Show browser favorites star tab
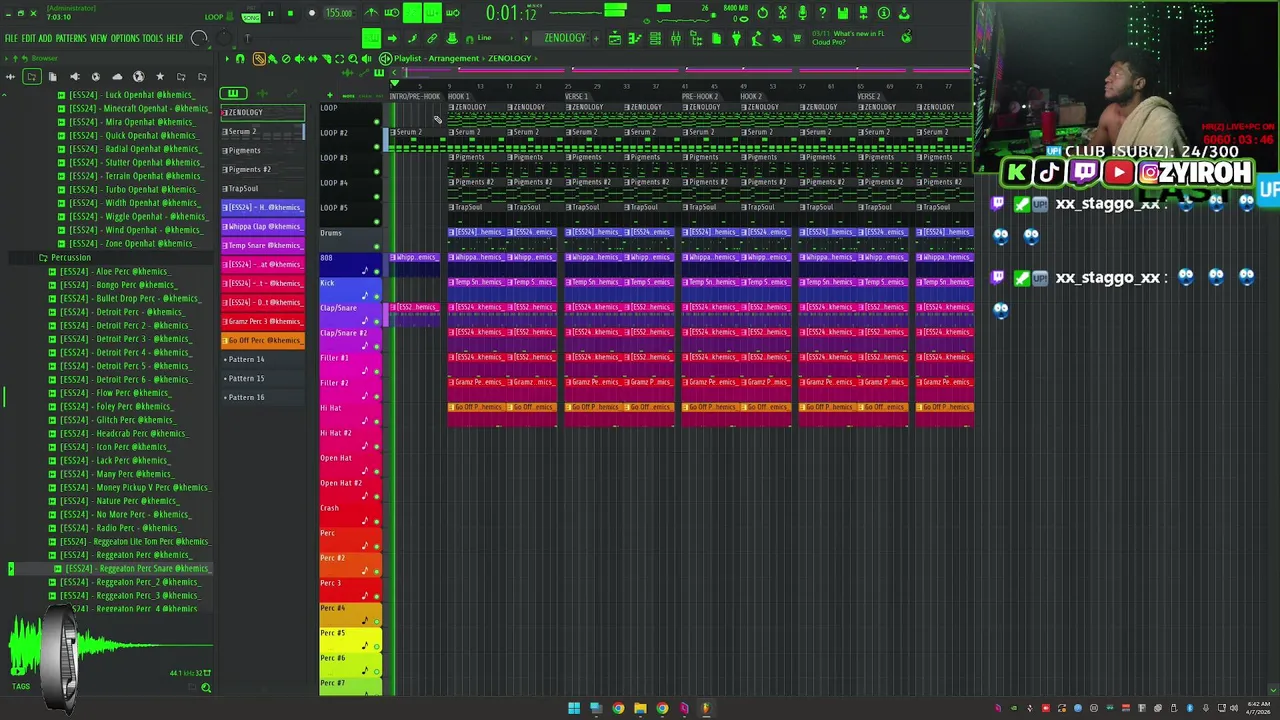1280x720 pixels. pyautogui.click(x=160, y=77)
